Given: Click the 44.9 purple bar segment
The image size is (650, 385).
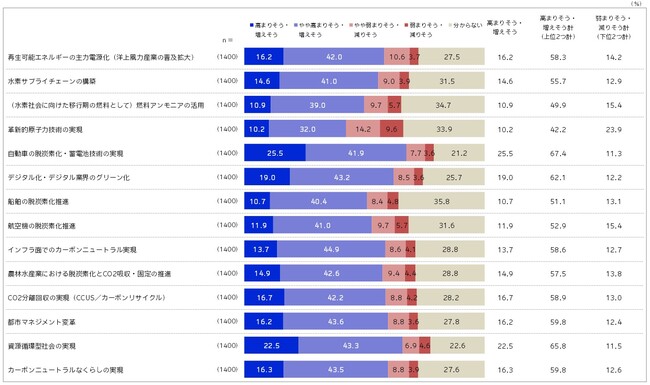Looking at the screenshot, I should [331, 249].
